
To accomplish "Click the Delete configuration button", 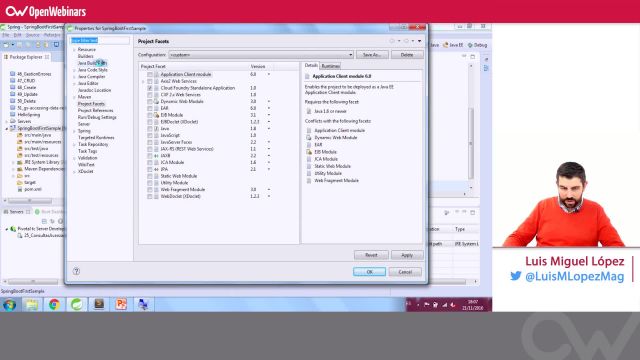I will point(407,55).
